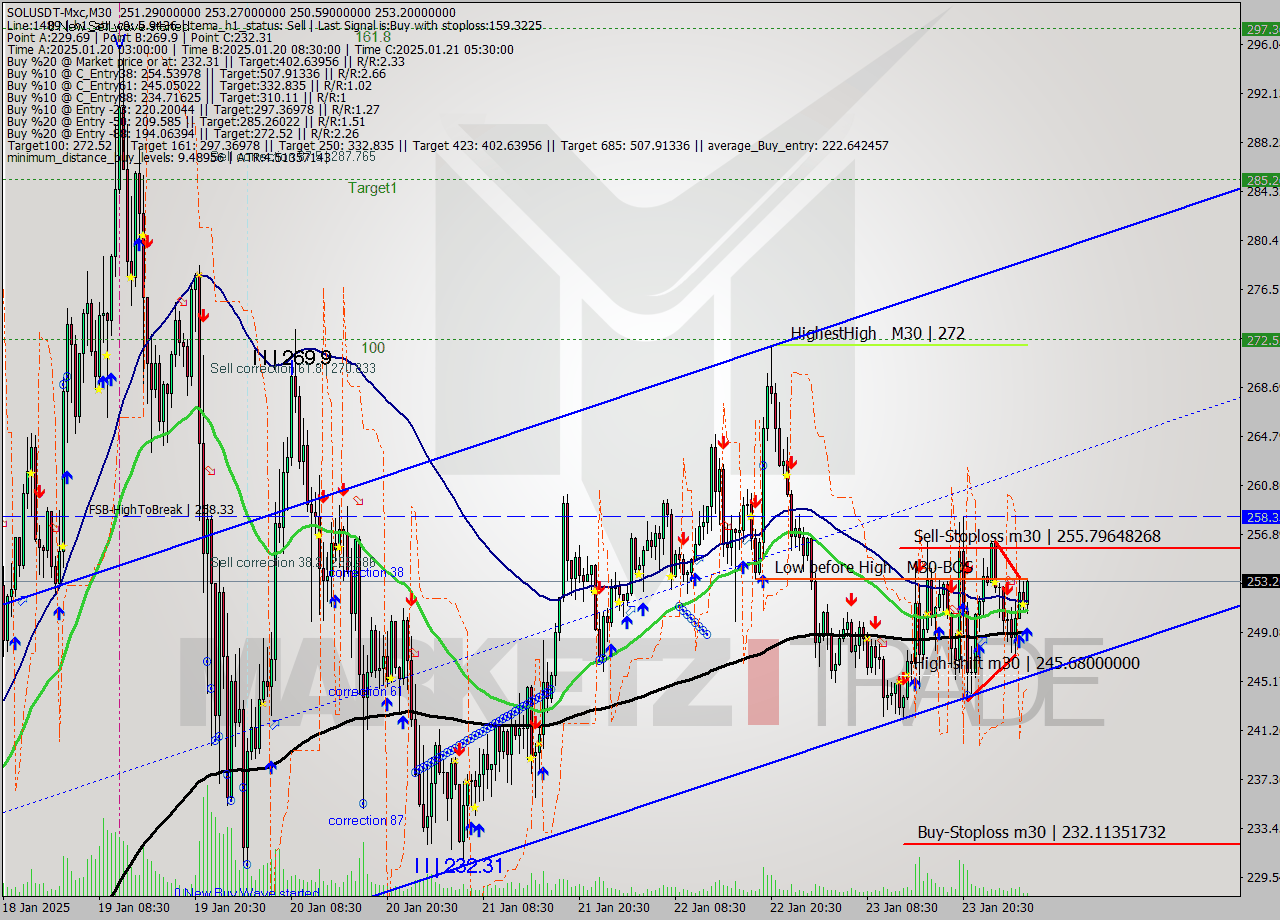This screenshot has width=1280, height=920.
Task: Select the '22 Jan 08:30' time label
Action: (709, 908)
